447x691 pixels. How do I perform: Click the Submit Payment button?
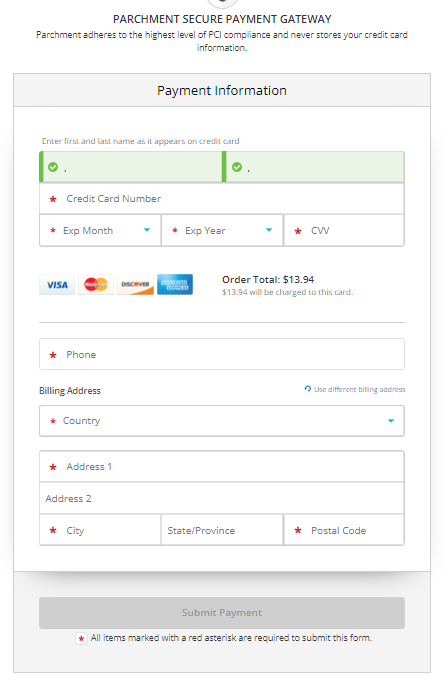(222, 613)
